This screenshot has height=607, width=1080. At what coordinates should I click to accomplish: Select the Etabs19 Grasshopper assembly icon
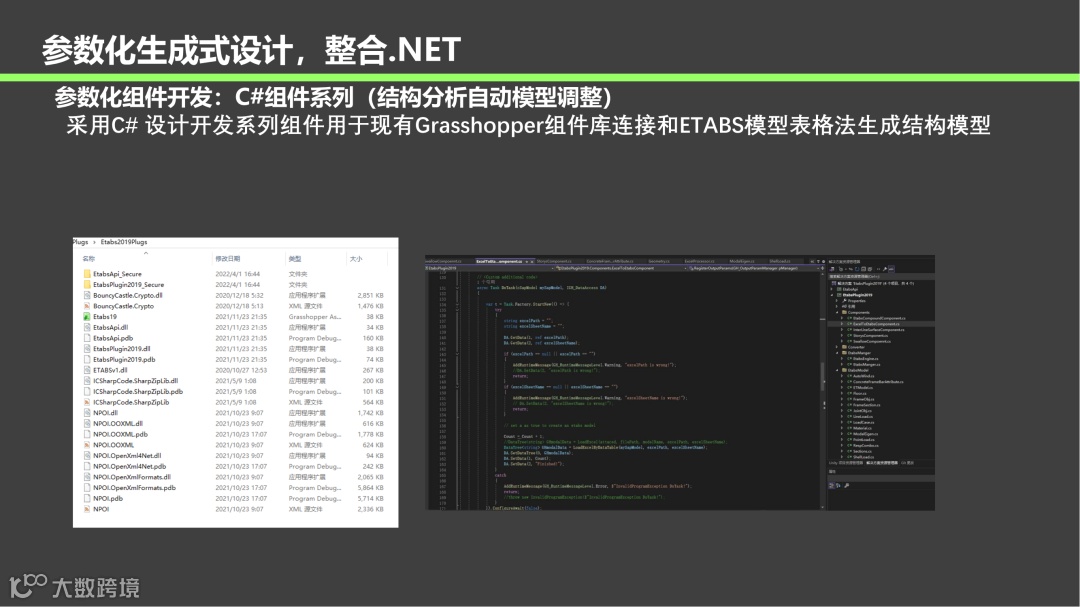[87, 316]
